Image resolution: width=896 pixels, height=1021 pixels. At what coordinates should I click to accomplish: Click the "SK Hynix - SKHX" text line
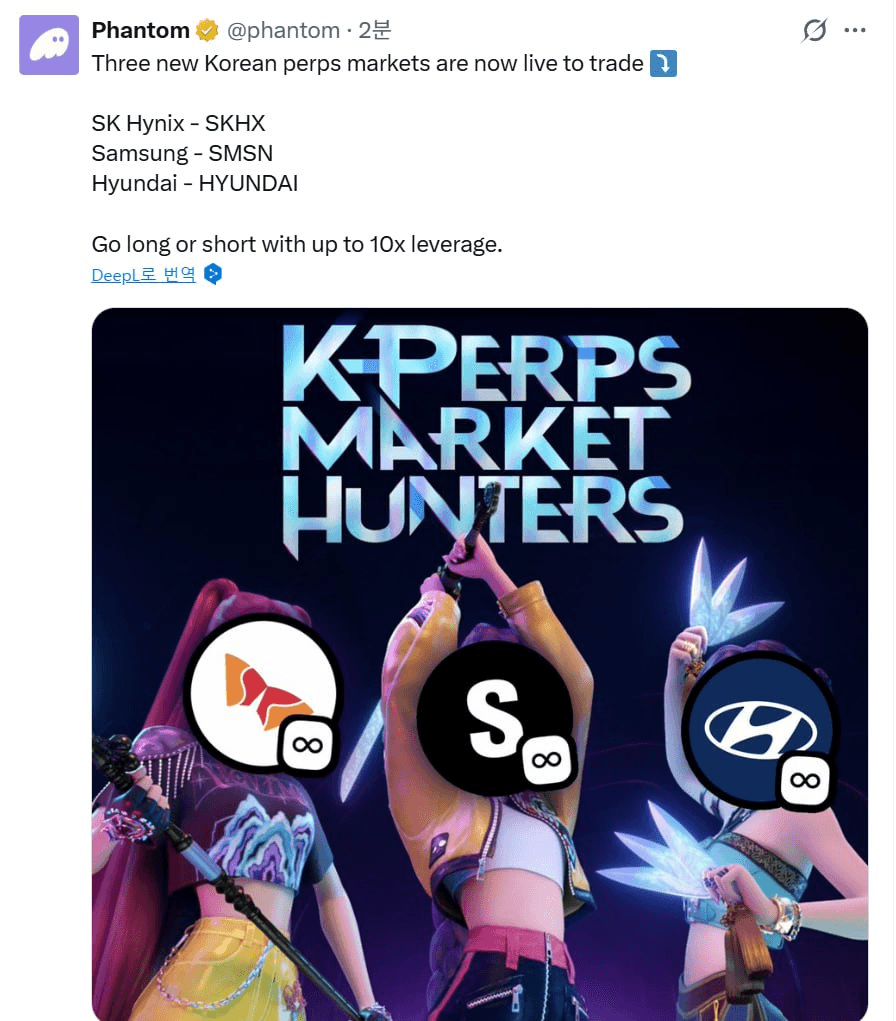(x=178, y=123)
